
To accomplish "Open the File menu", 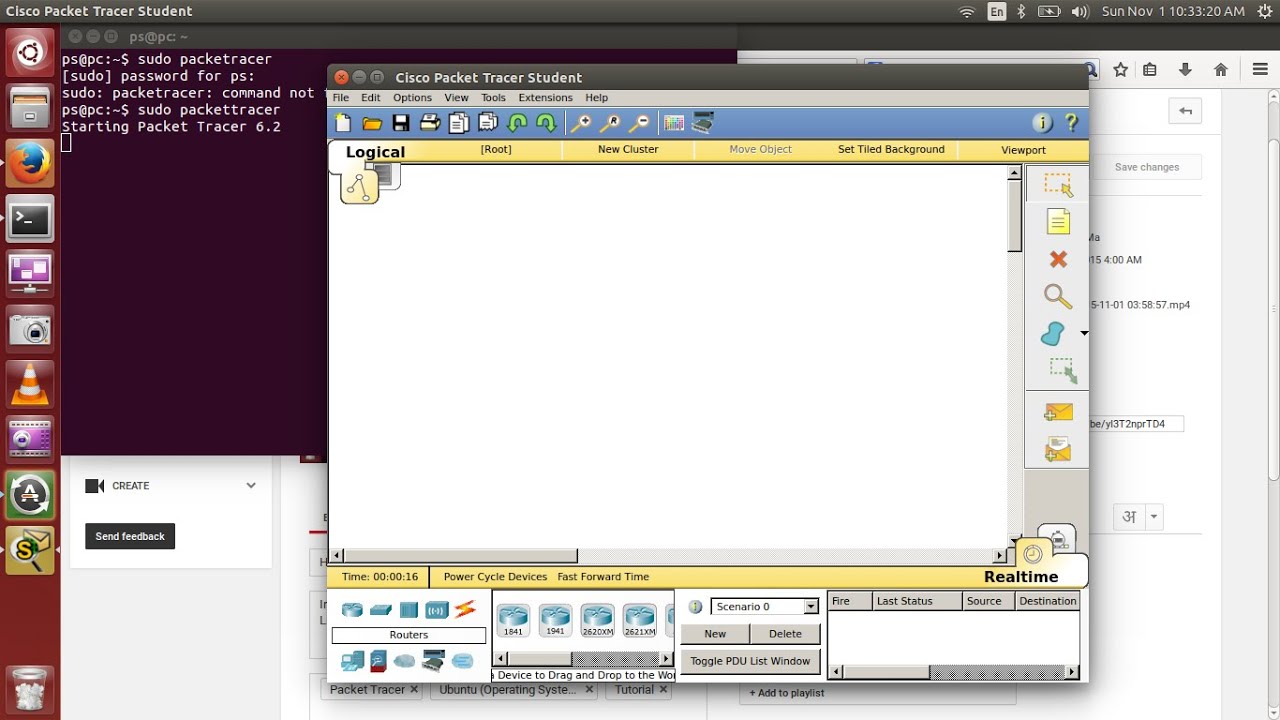I will (341, 98).
